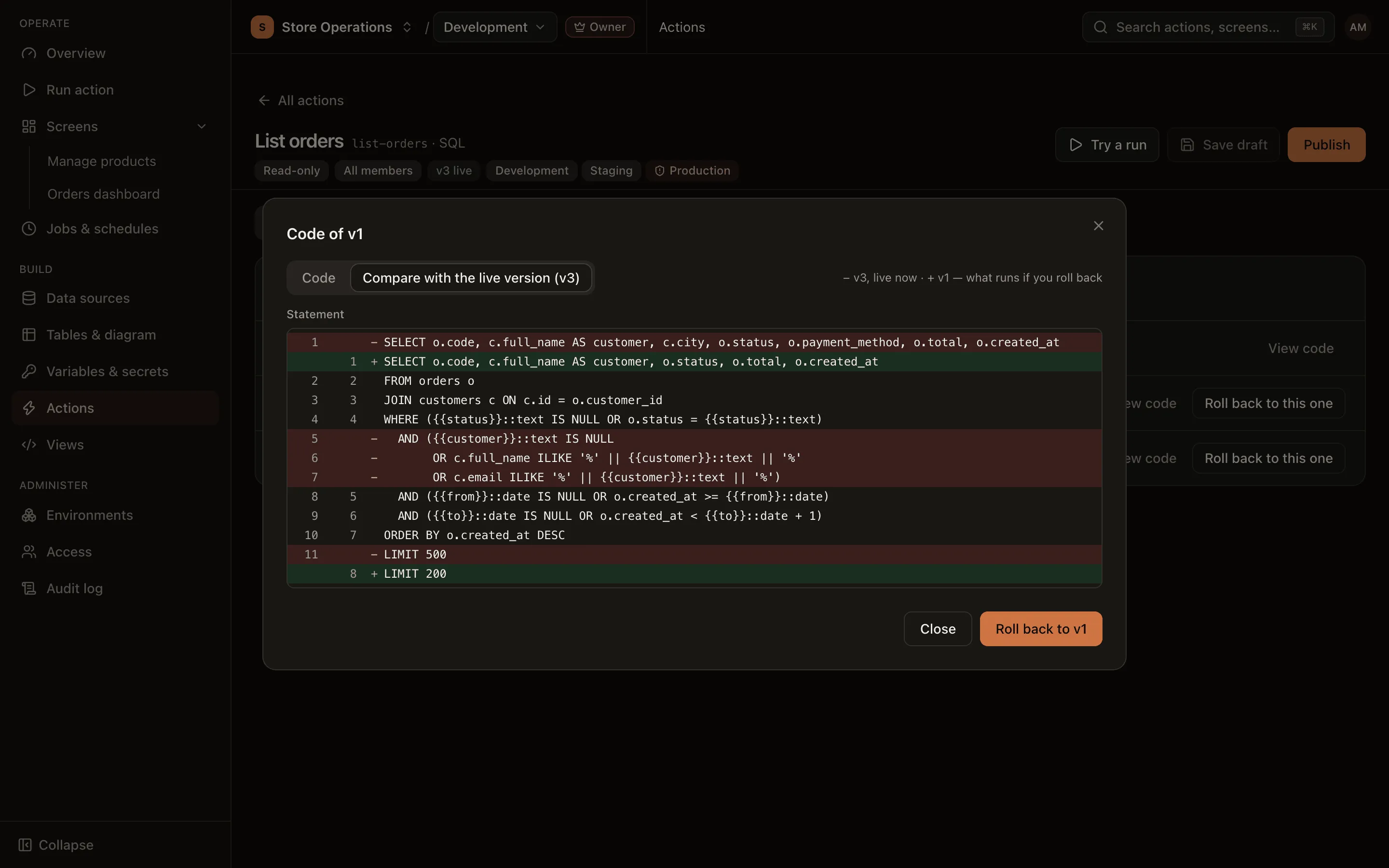This screenshot has height=868, width=1389.
Task: Click the search magnifier icon
Action: pos(1100,27)
